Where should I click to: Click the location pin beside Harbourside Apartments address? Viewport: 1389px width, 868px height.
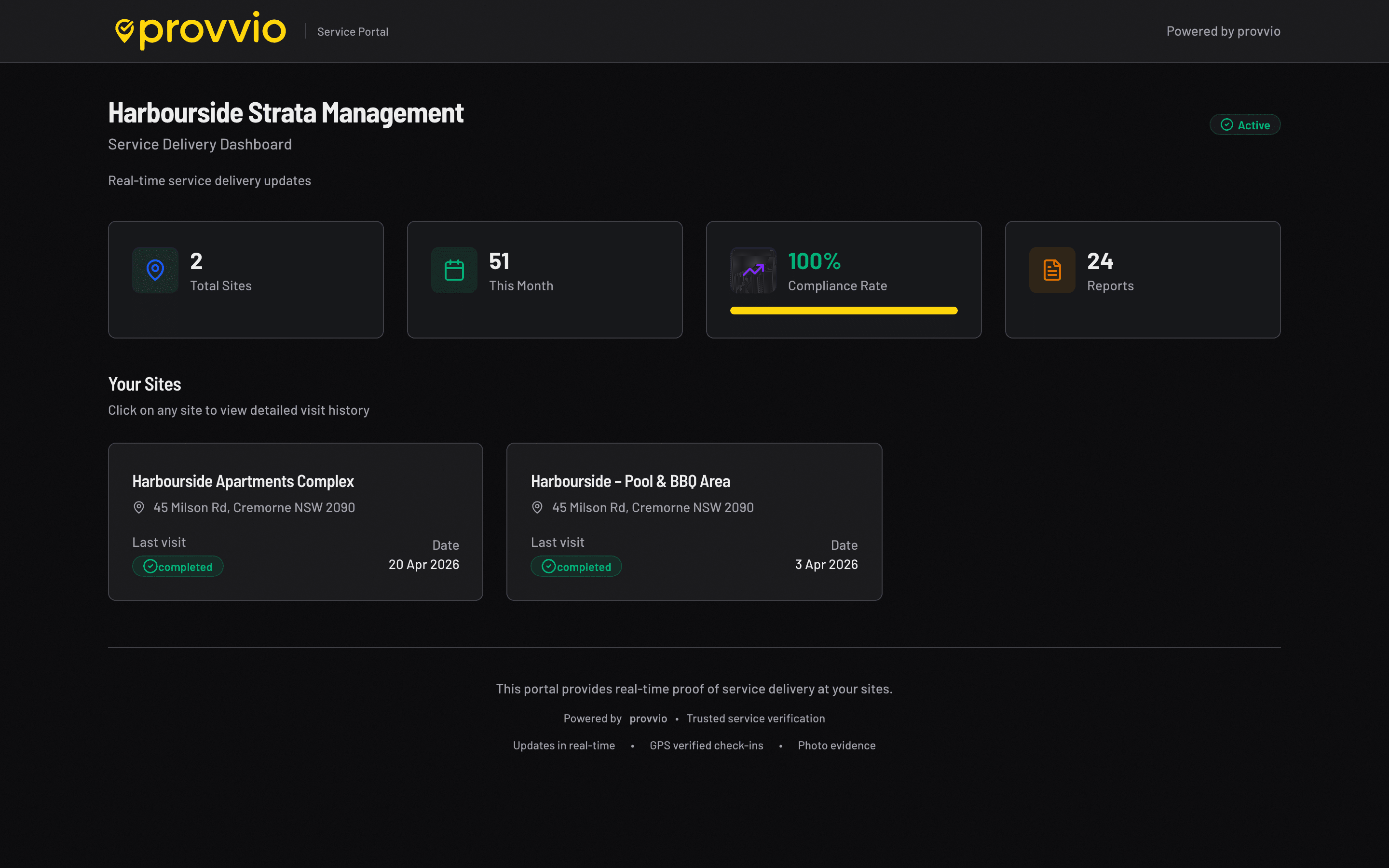pos(138,507)
